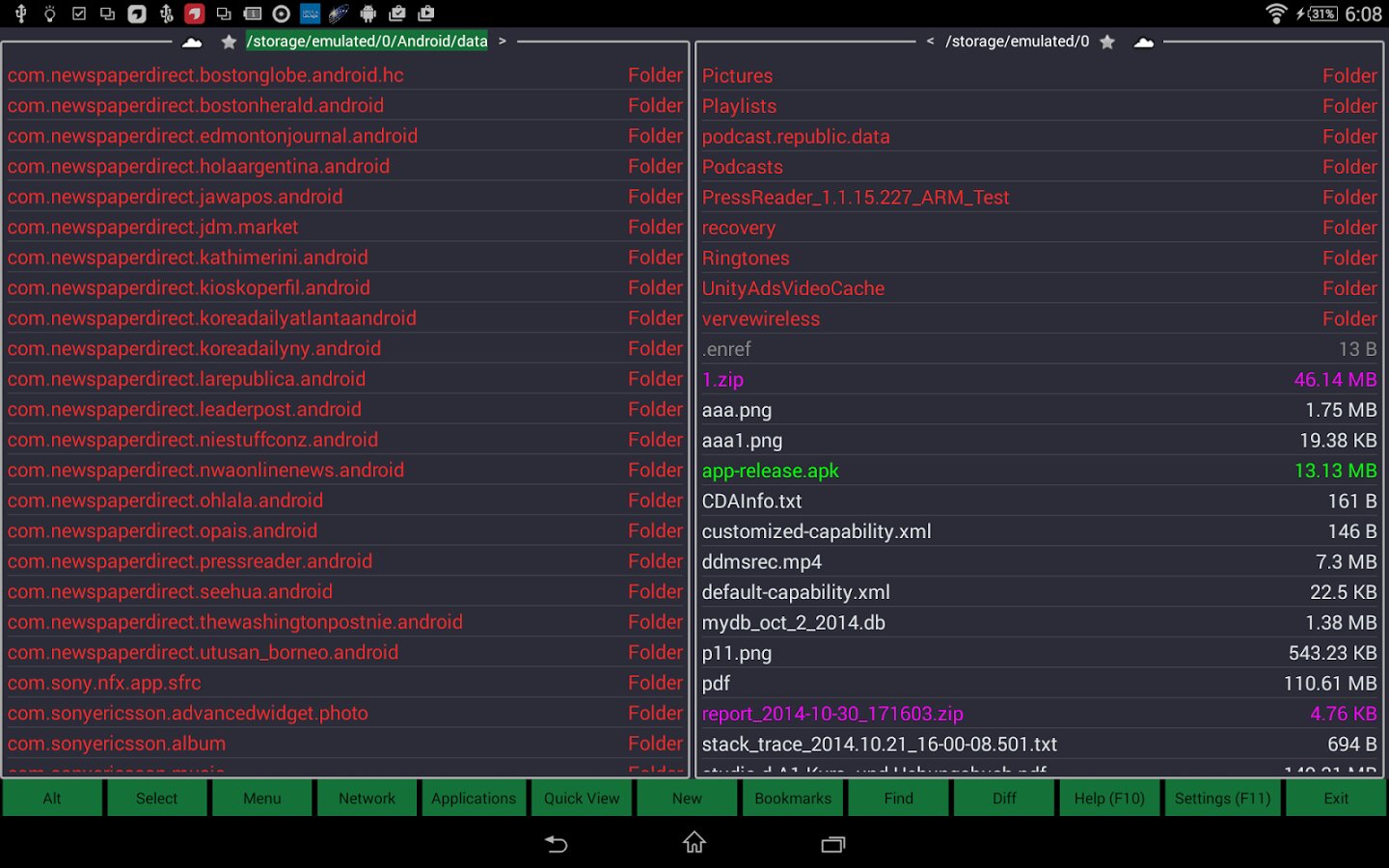Viewport: 1389px width, 868px height.
Task: Click the cloud icon in right panel header
Action: tap(1144, 41)
